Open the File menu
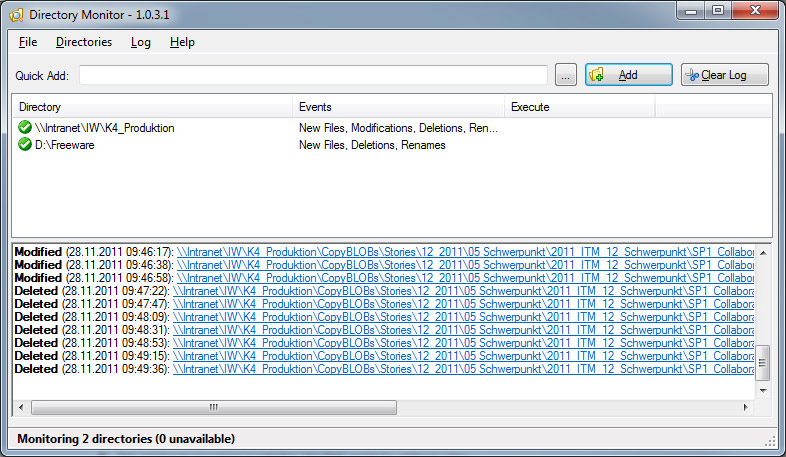 (28, 42)
